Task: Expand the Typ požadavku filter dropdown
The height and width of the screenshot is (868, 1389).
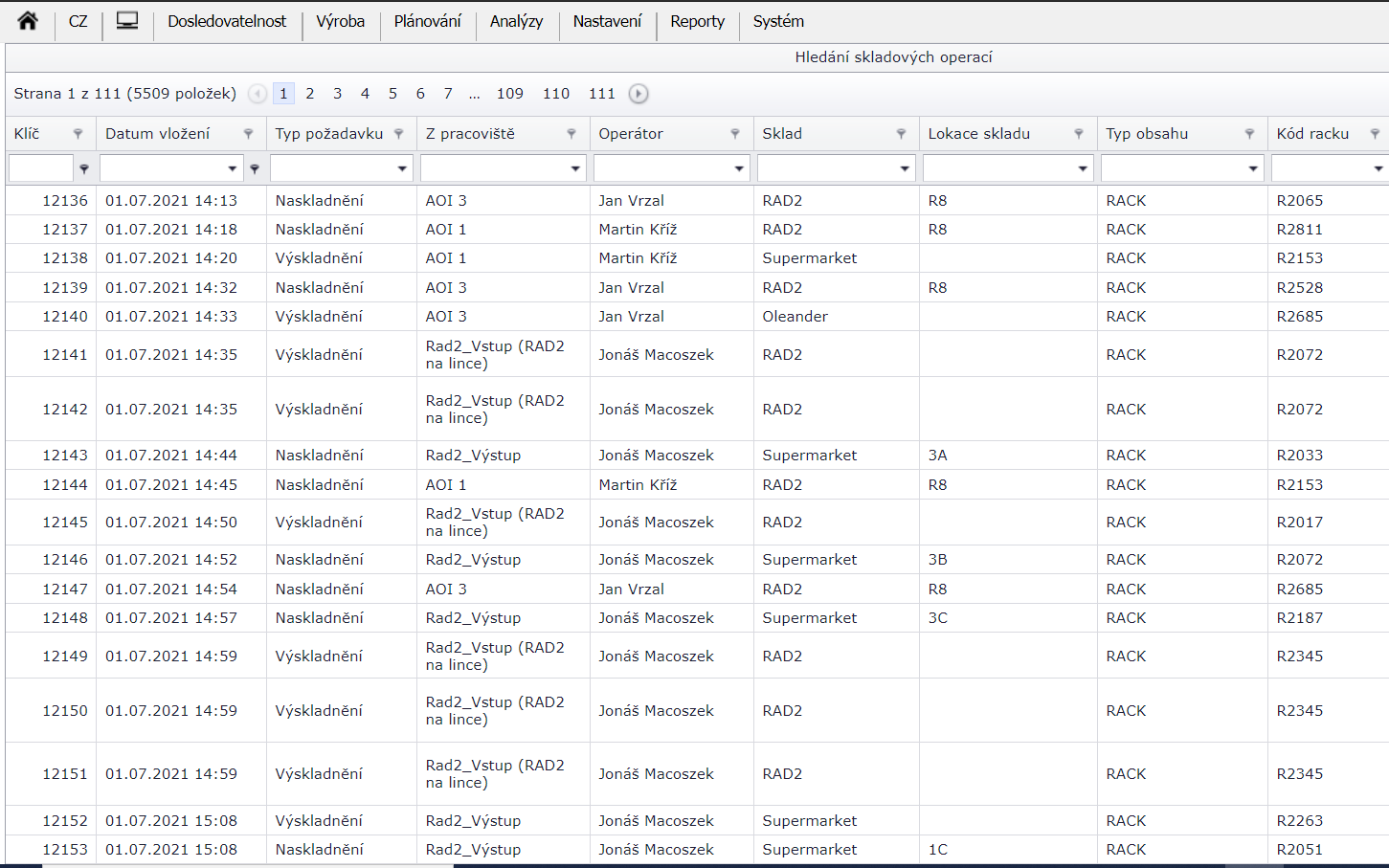Action: pos(402,168)
